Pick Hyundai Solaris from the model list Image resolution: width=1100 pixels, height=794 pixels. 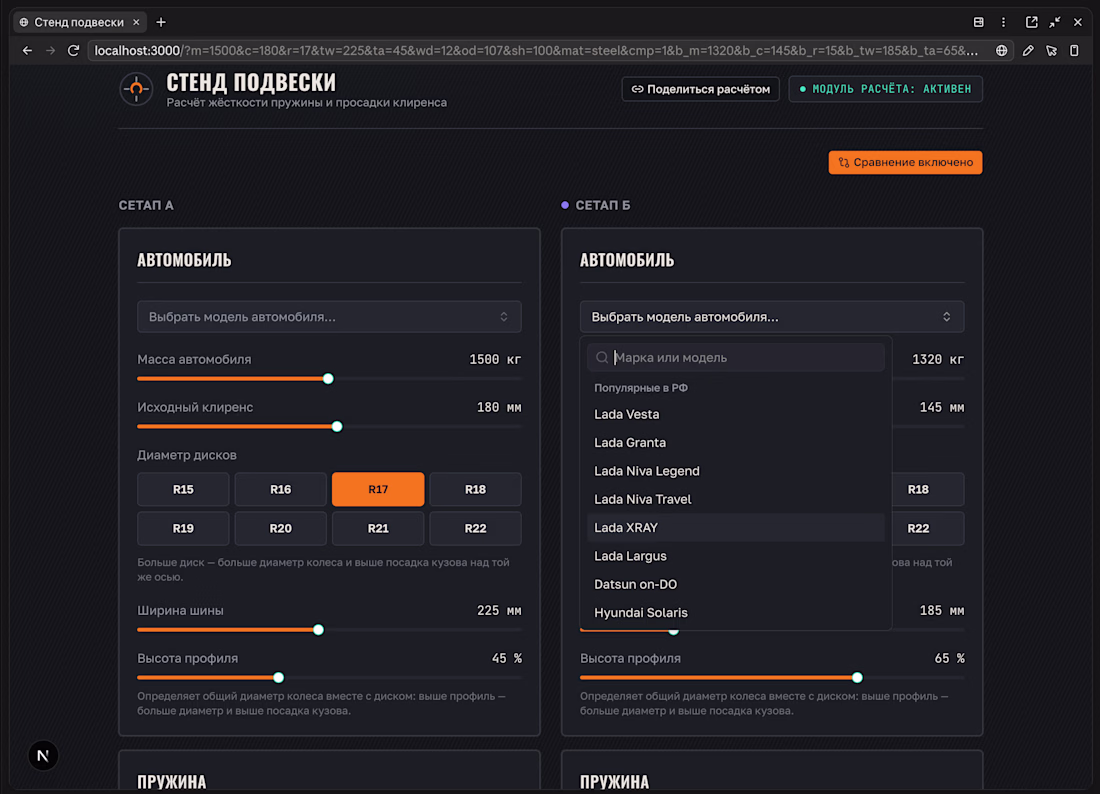pos(736,612)
